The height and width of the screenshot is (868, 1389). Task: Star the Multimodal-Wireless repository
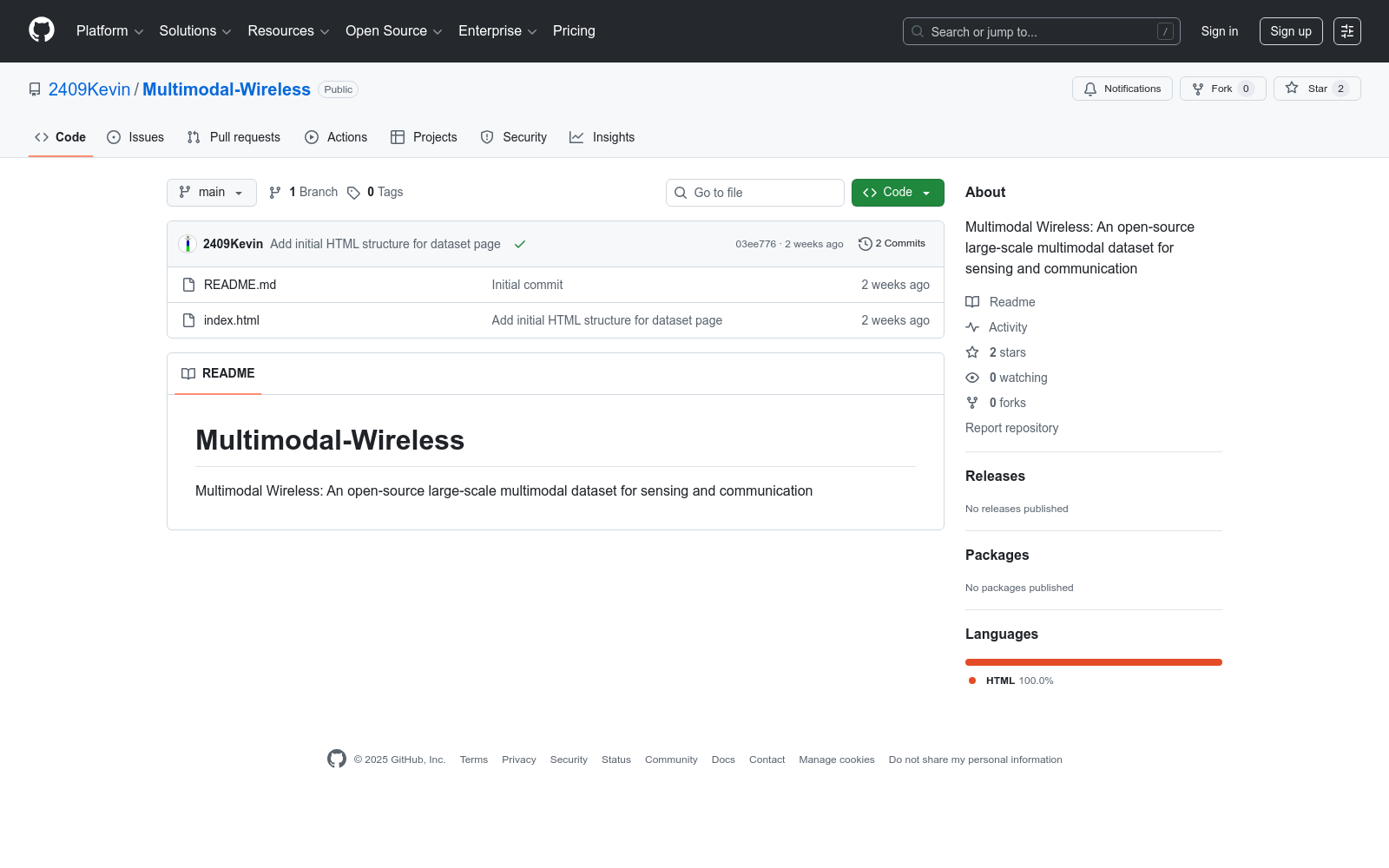pyautogui.click(x=1317, y=89)
